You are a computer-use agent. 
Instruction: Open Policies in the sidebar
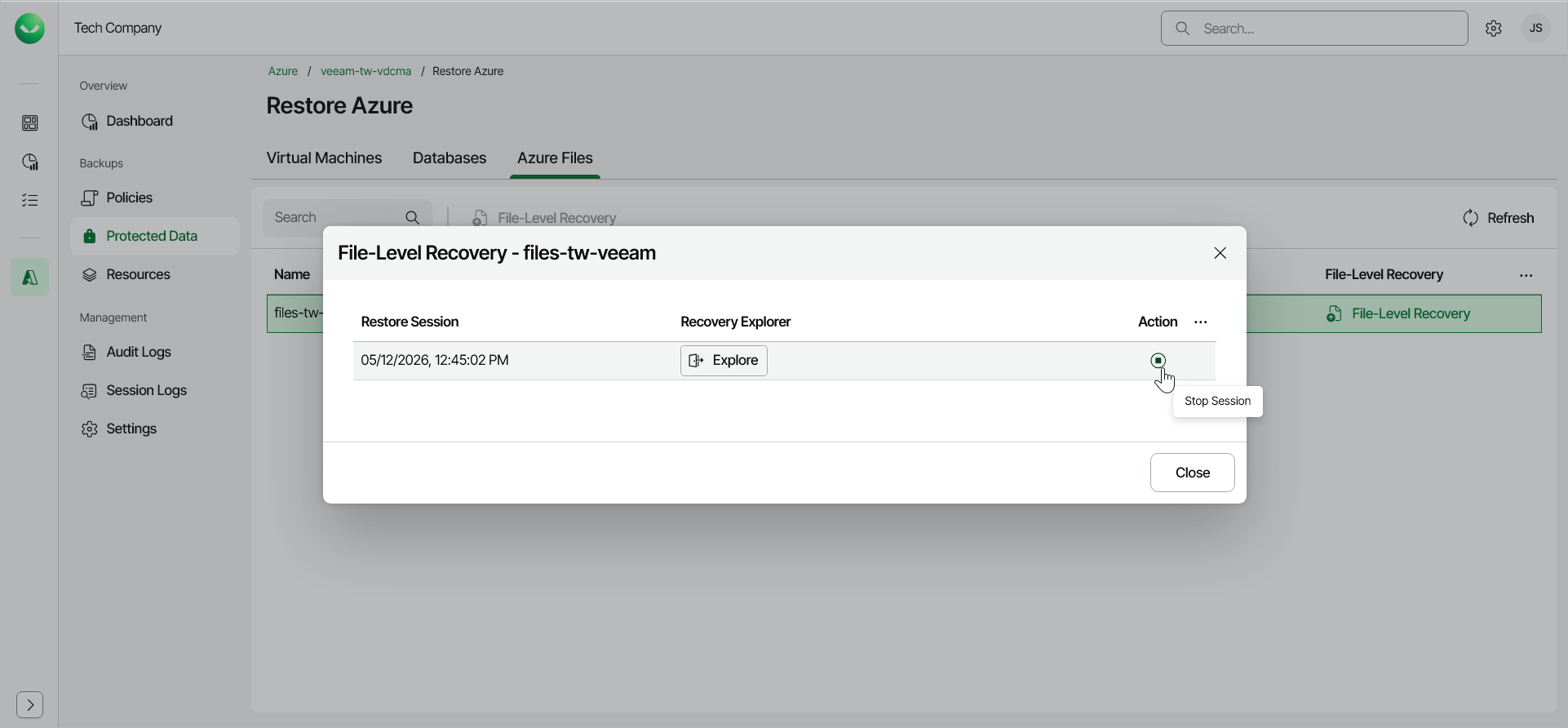(x=155, y=198)
